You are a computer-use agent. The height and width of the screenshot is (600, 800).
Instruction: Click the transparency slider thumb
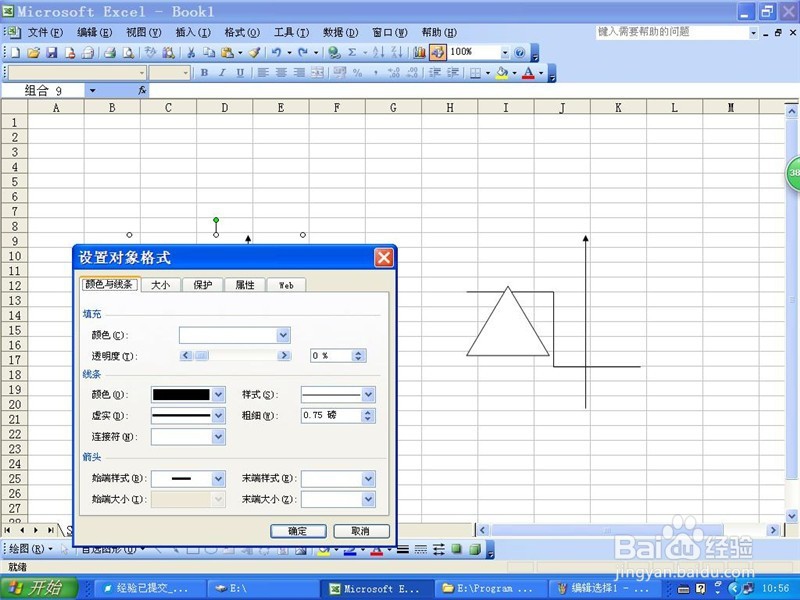click(x=202, y=356)
